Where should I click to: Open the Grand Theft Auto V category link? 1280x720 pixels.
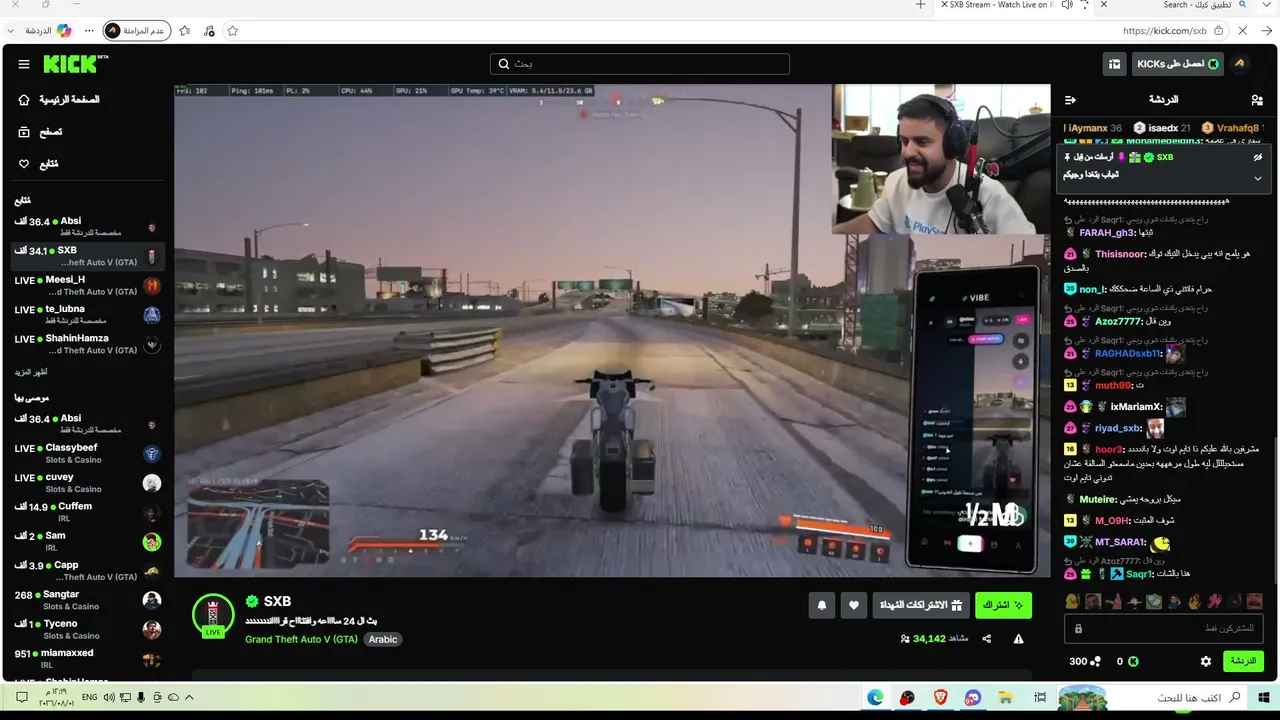[301, 639]
